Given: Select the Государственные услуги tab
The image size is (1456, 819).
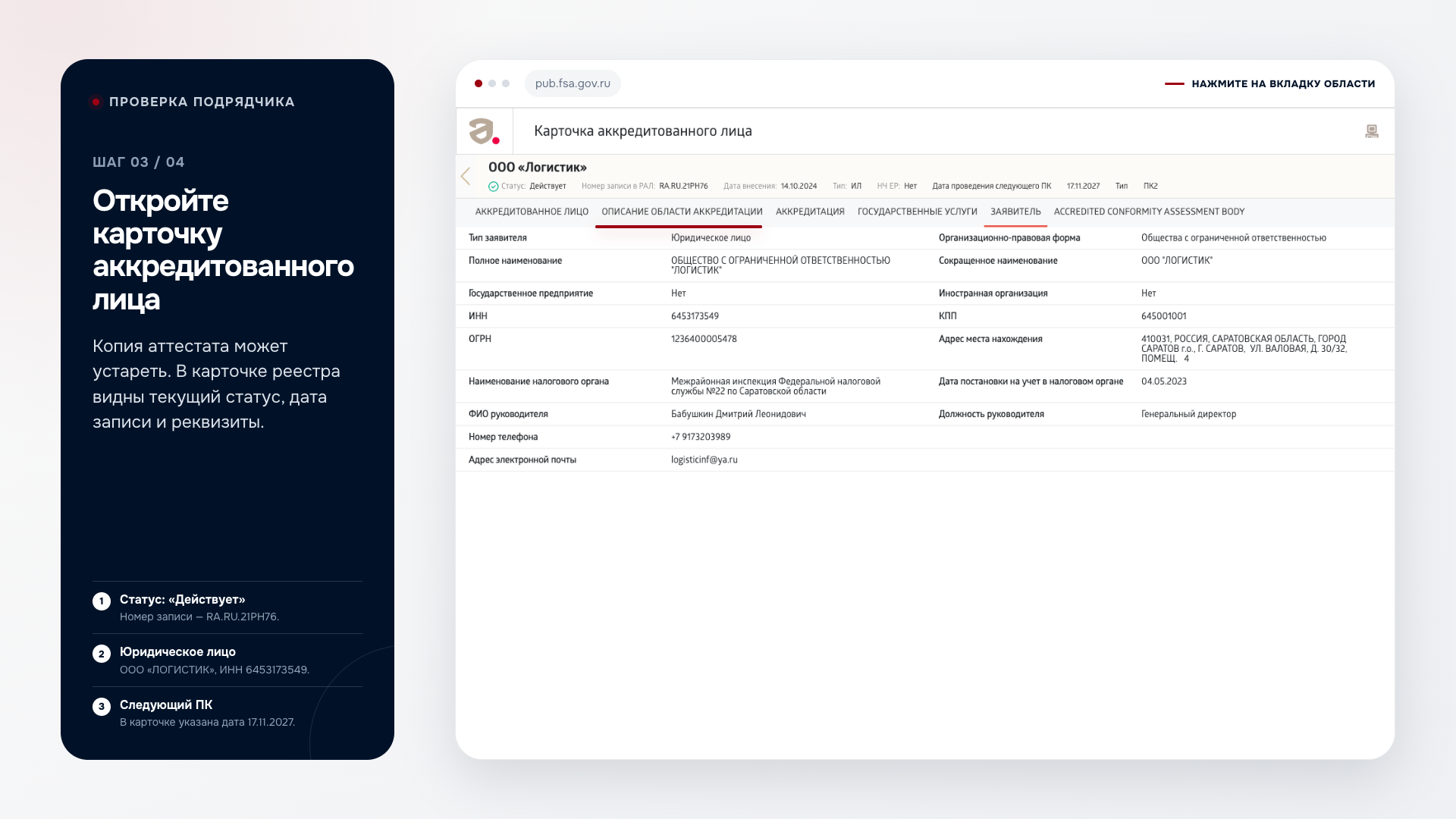Looking at the screenshot, I should point(917,212).
